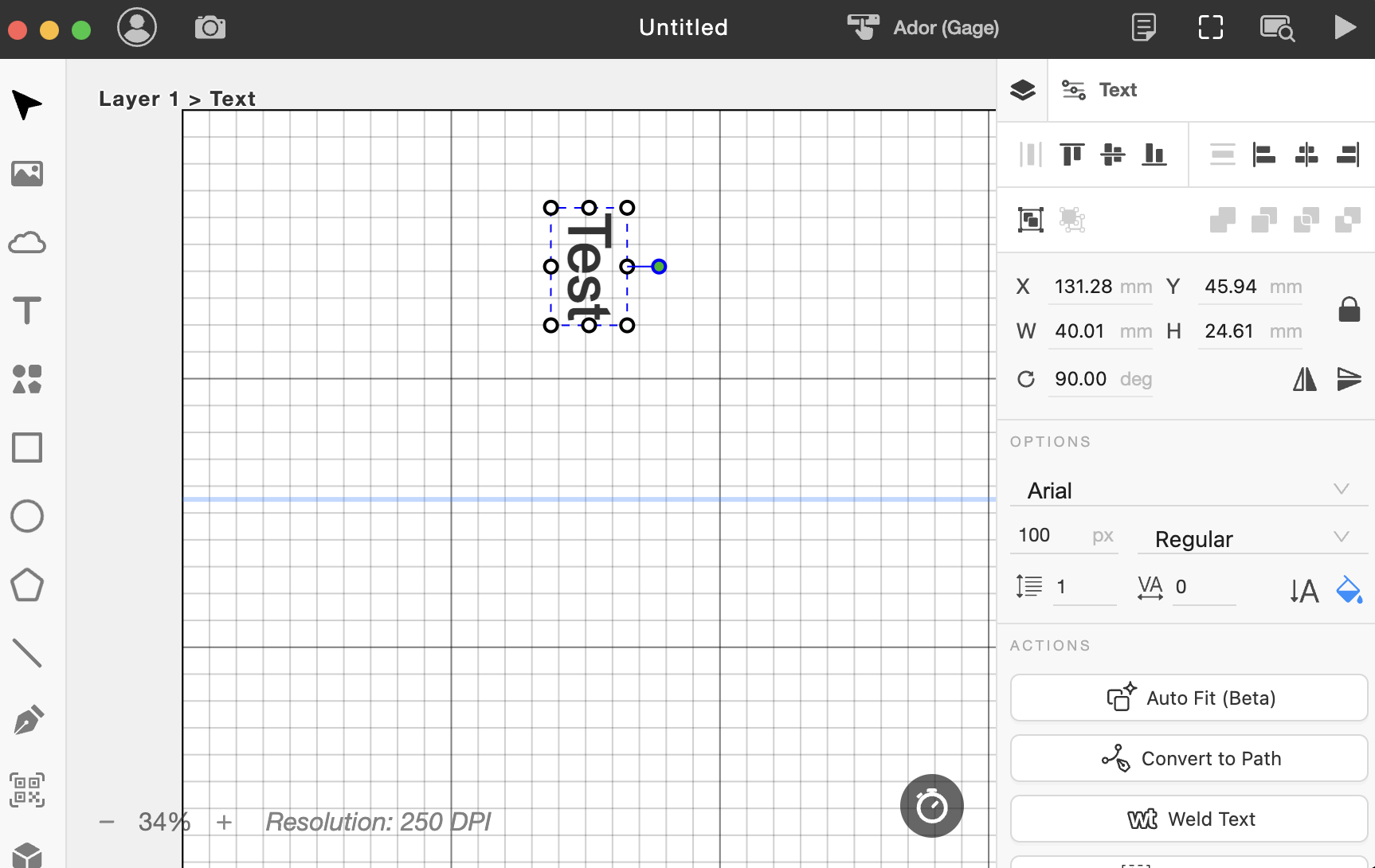Switch to the Layers panel tab

coord(1023,90)
